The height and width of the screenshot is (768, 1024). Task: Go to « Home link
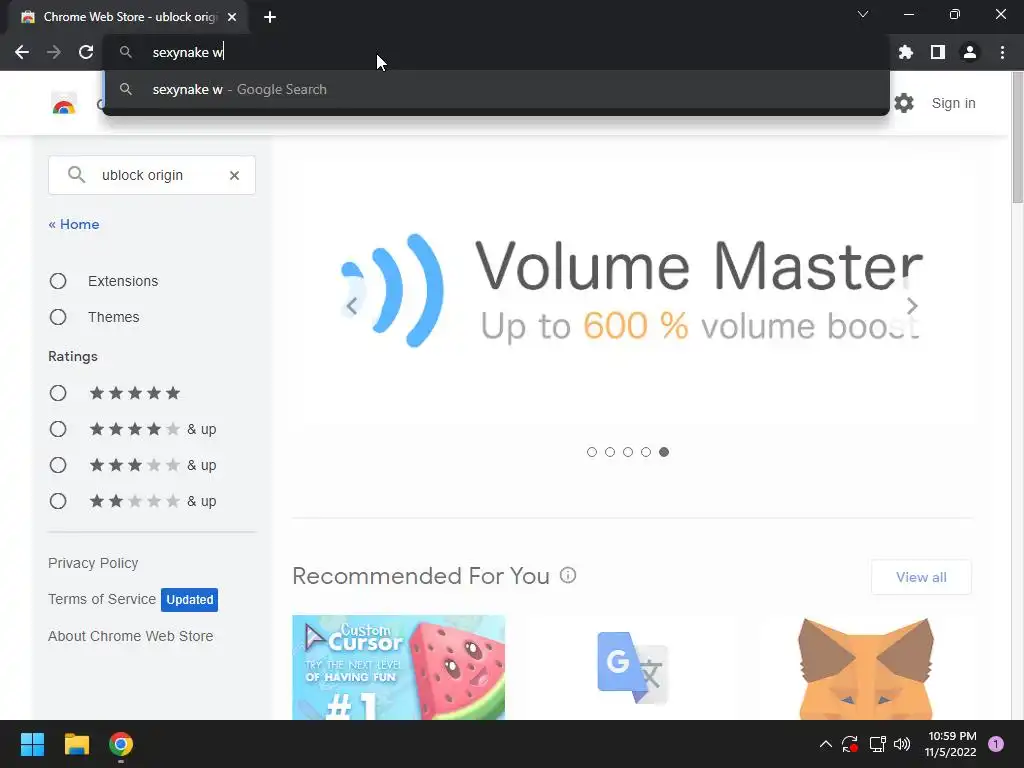pos(74,224)
